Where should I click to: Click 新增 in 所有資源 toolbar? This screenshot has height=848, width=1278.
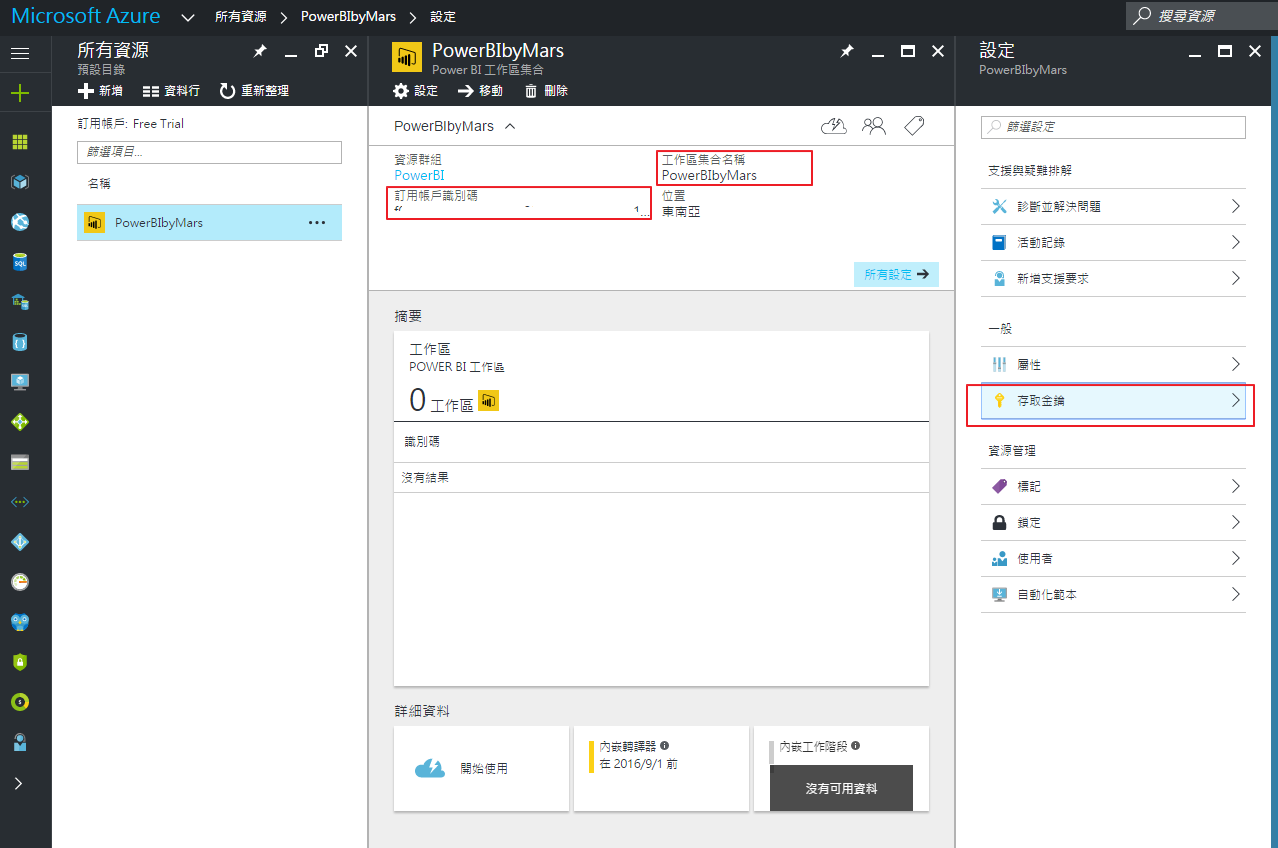pyautogui.click(x=101, y=91)
